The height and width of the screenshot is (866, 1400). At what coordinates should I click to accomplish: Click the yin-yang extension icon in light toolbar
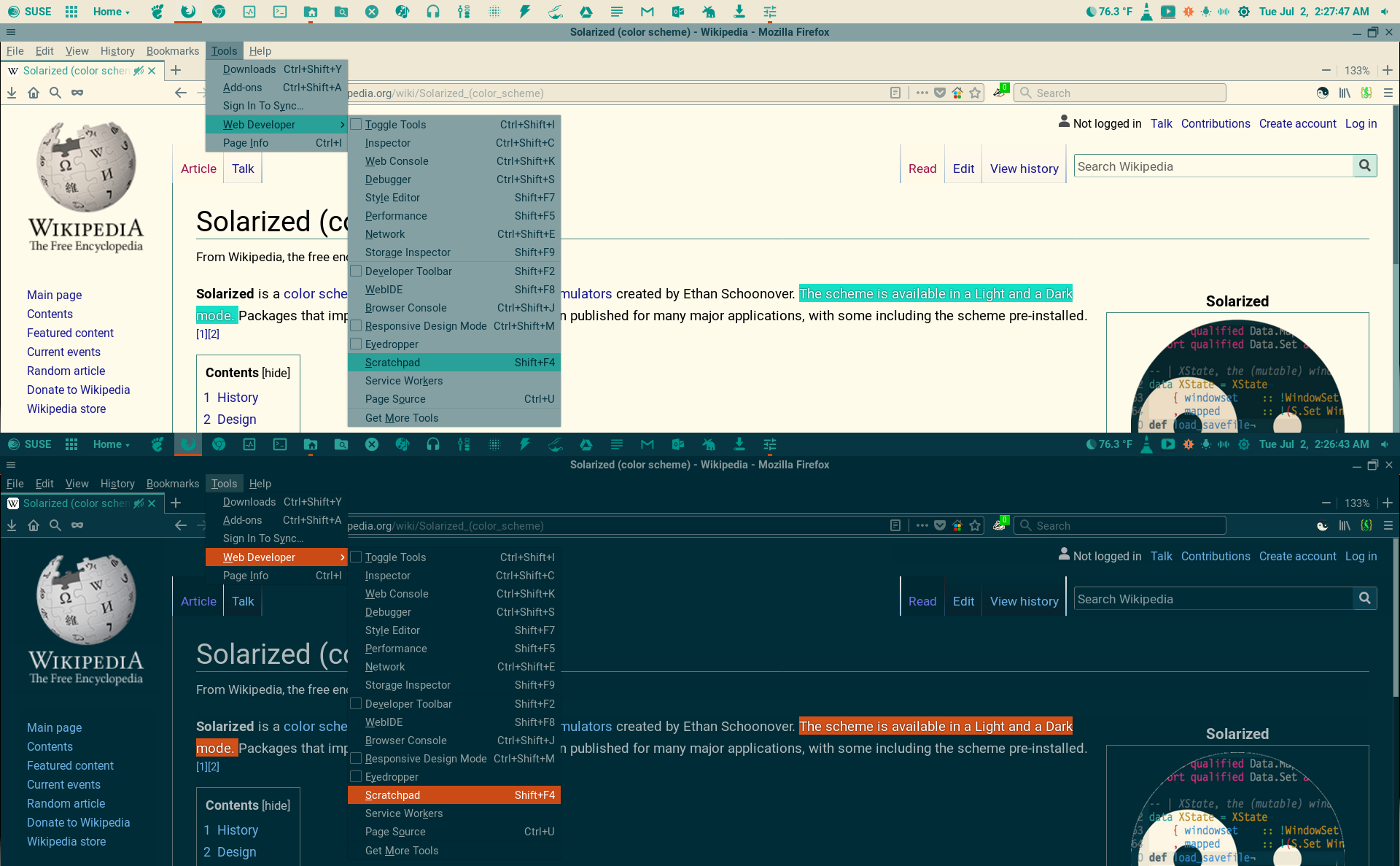tap(1323, 93)
